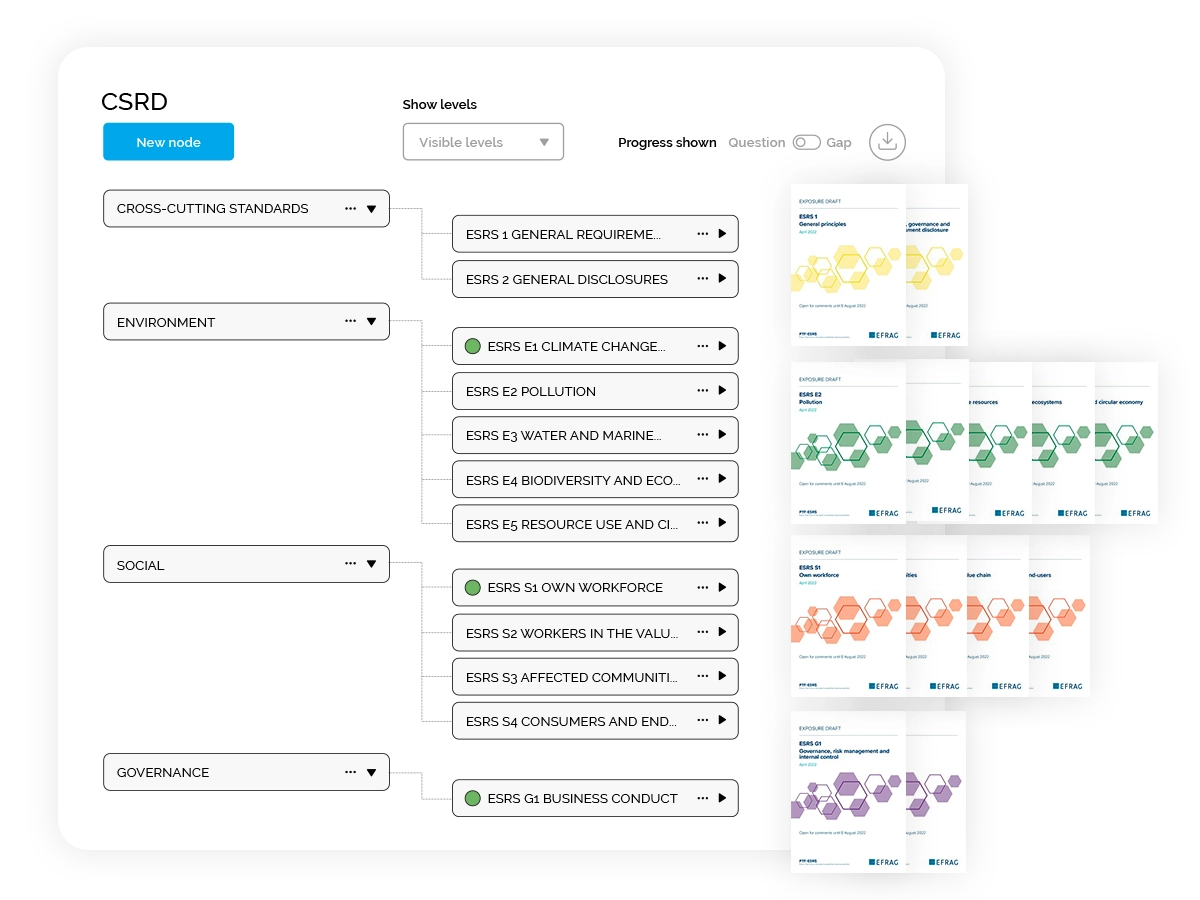Screen dimensions: 1200x900
Task: Click the New node button
Action: click(168, 142)
